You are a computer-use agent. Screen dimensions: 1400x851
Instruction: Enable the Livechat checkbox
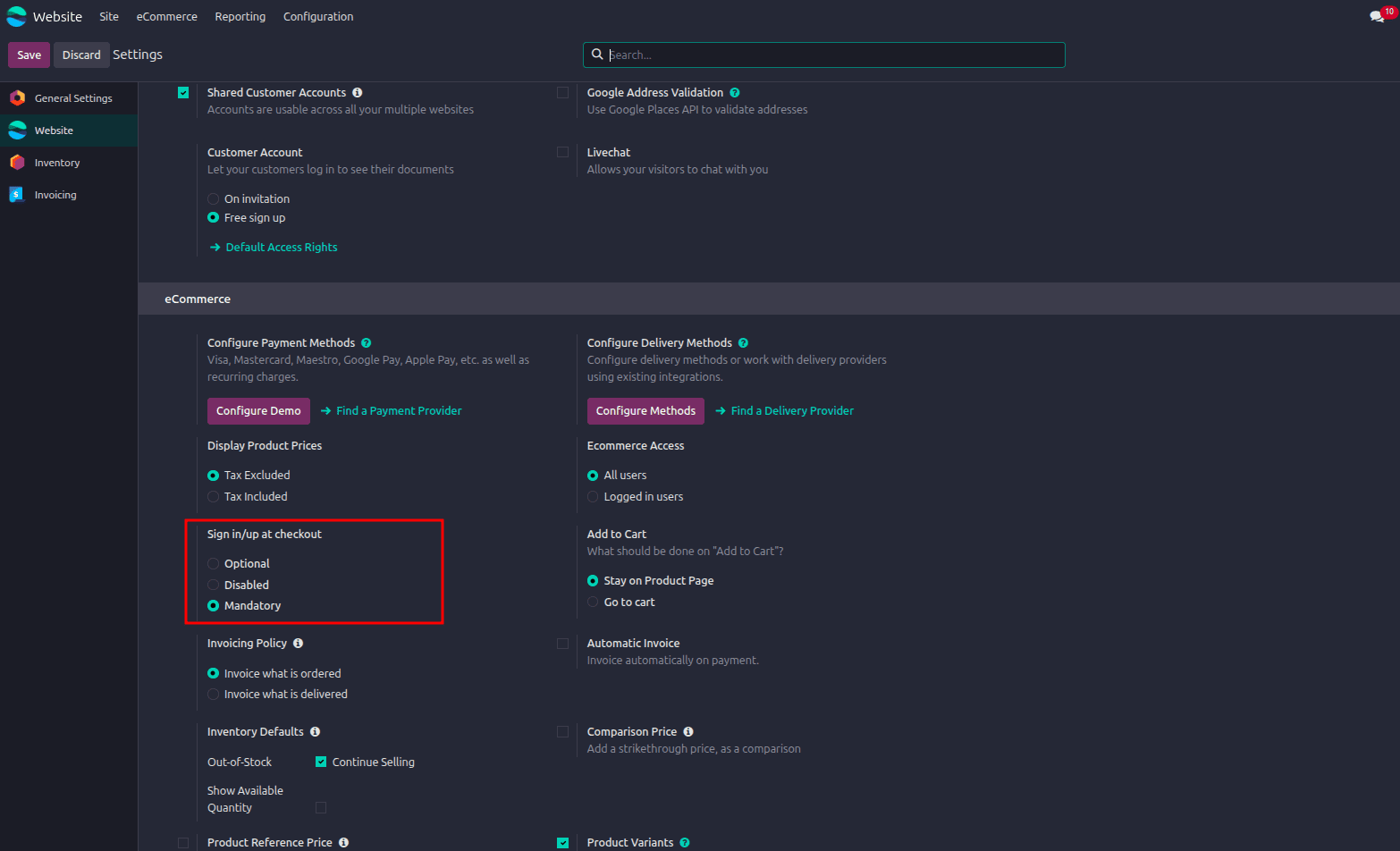562,152
